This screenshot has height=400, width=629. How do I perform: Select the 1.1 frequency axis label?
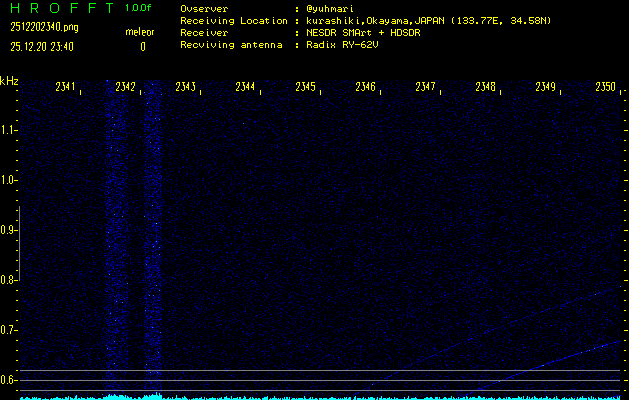tap(9, 130)
